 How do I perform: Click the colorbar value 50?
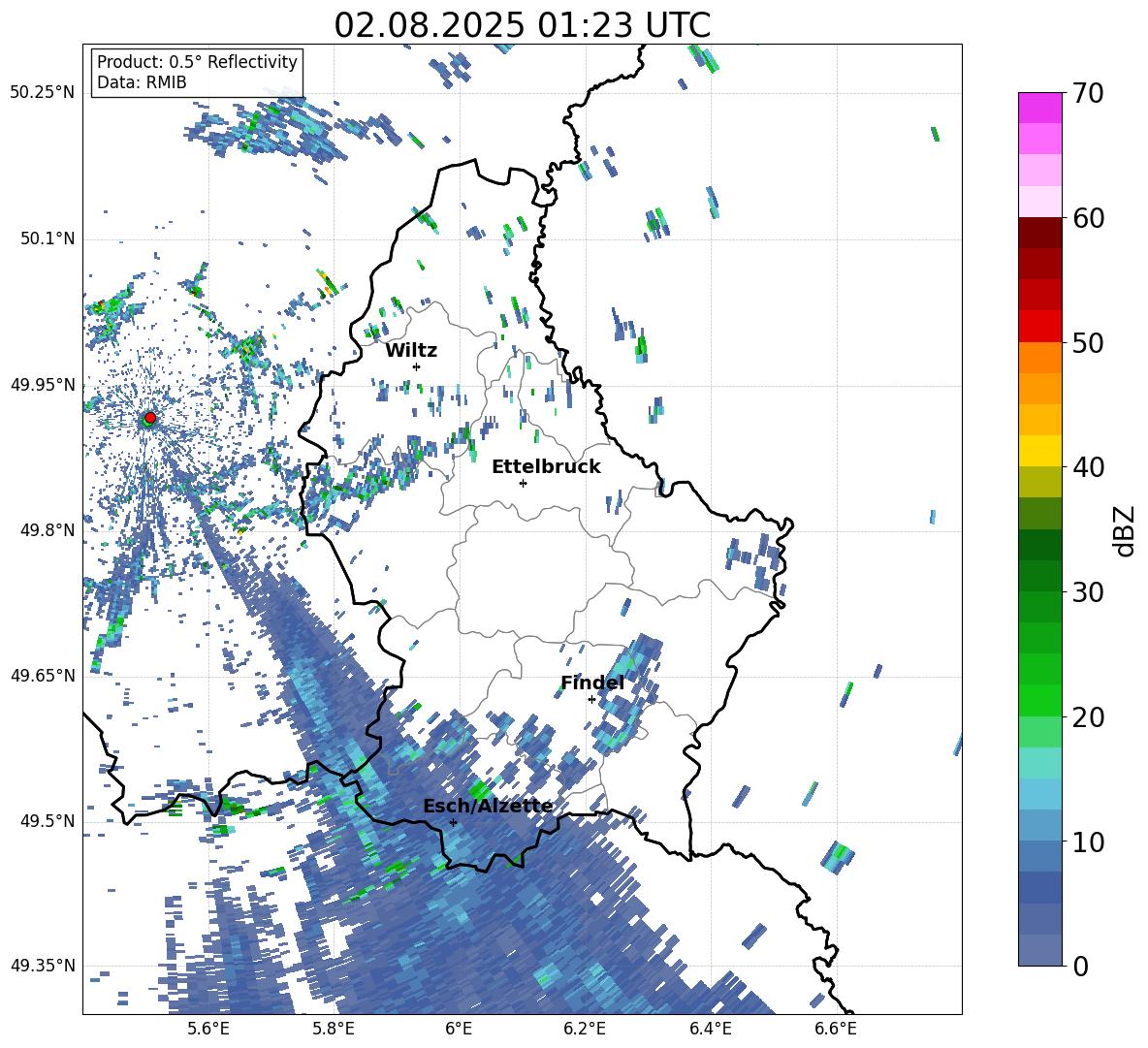click(x=1088, y=343)
